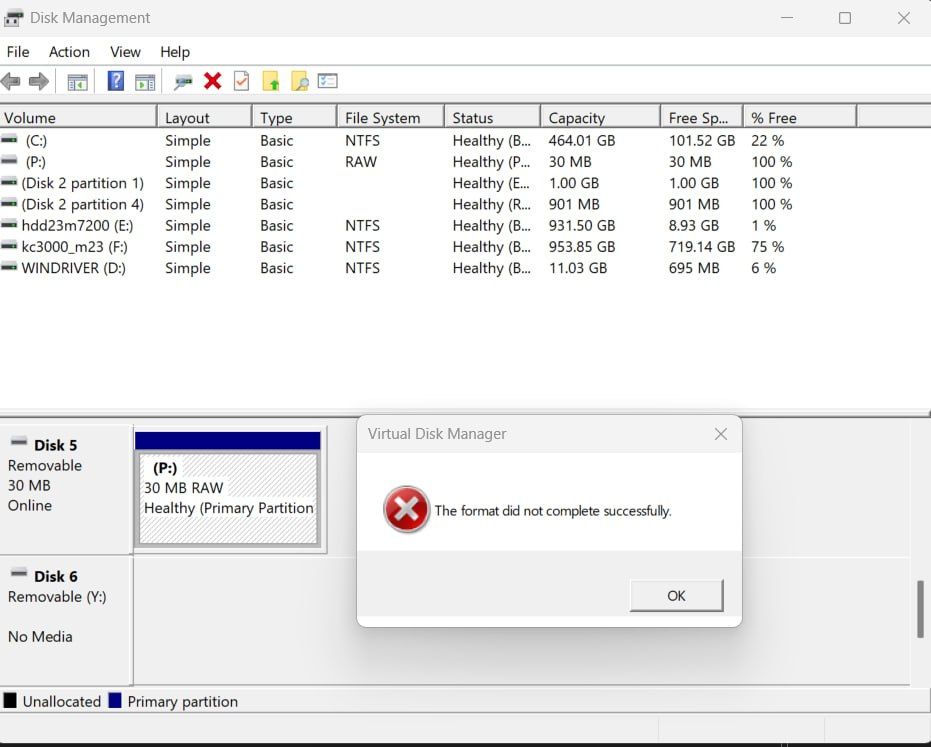
Task: Click OK in the Virtual Disk Manager dialog
Action: pos(676,596)
